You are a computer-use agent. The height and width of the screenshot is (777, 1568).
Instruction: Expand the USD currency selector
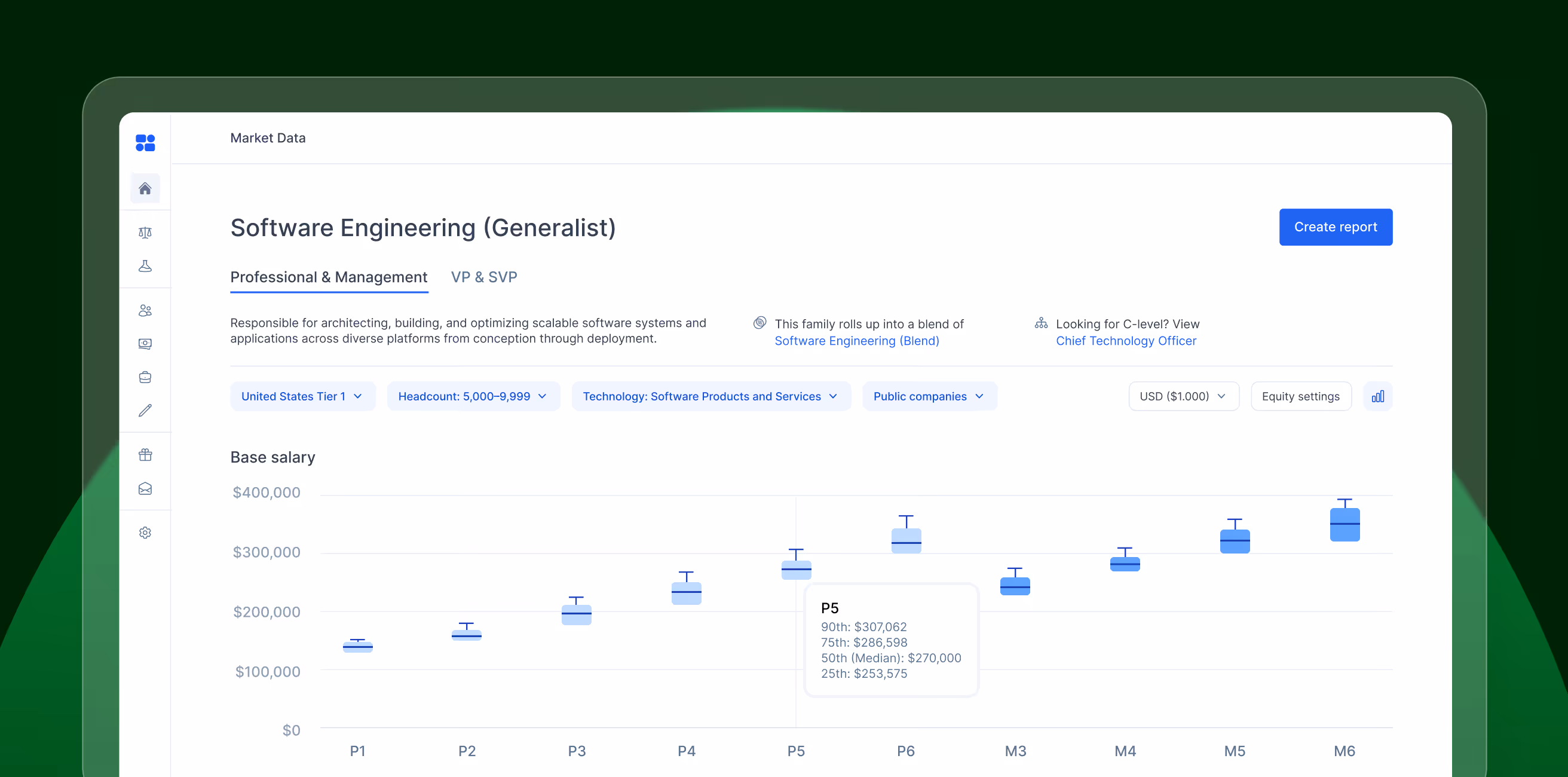1183,396
